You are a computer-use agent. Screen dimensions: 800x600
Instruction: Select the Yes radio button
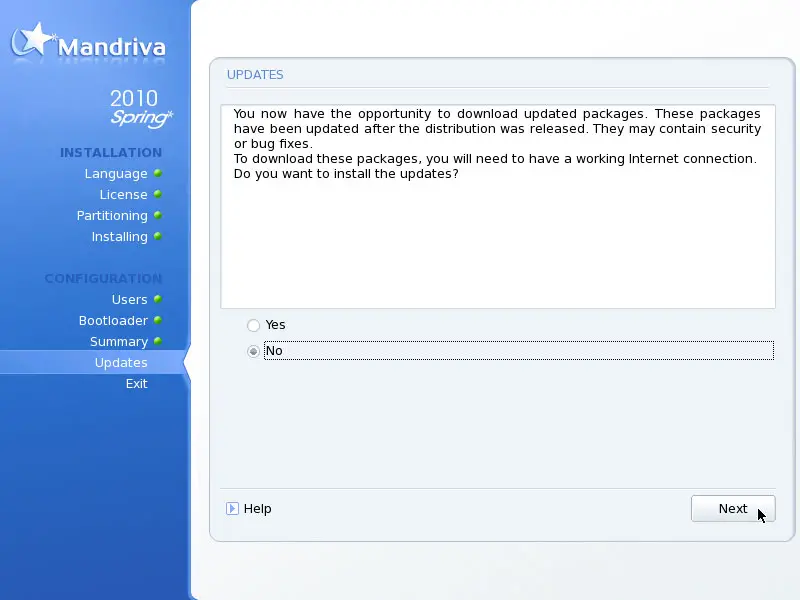254,325
